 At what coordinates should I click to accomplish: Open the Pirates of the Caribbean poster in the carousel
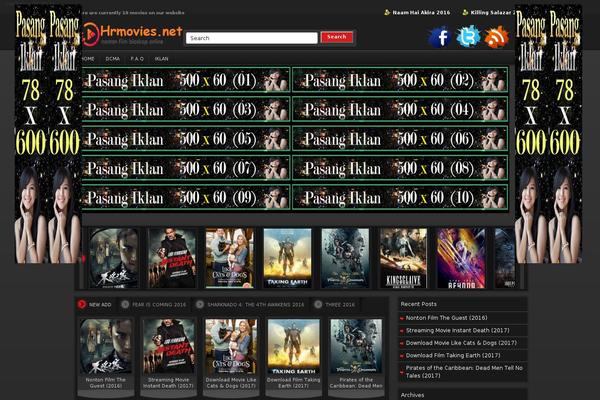[345, 258]
